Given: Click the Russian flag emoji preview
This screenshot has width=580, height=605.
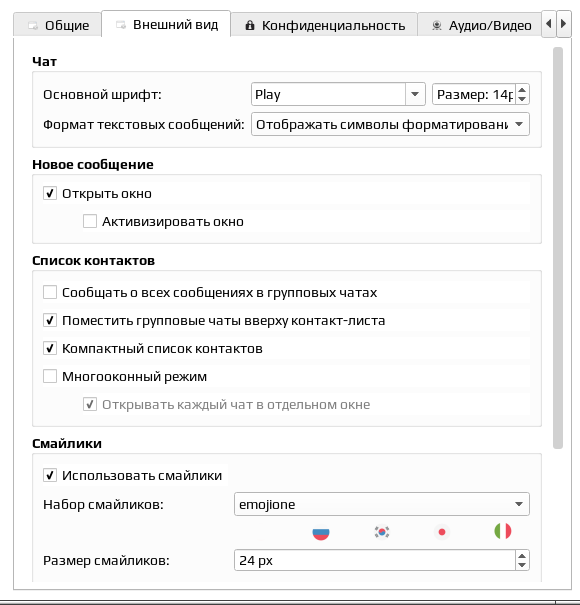Looking at the screenshot, I should (321, 532).
